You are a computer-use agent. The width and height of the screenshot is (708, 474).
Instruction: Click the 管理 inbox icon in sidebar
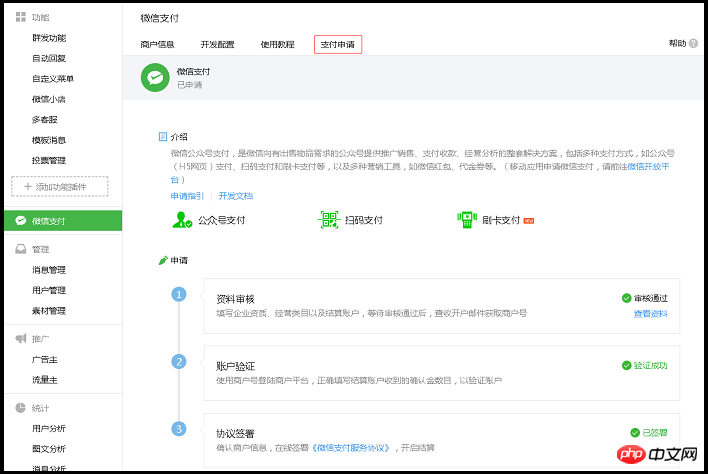(x=21, y=249)
